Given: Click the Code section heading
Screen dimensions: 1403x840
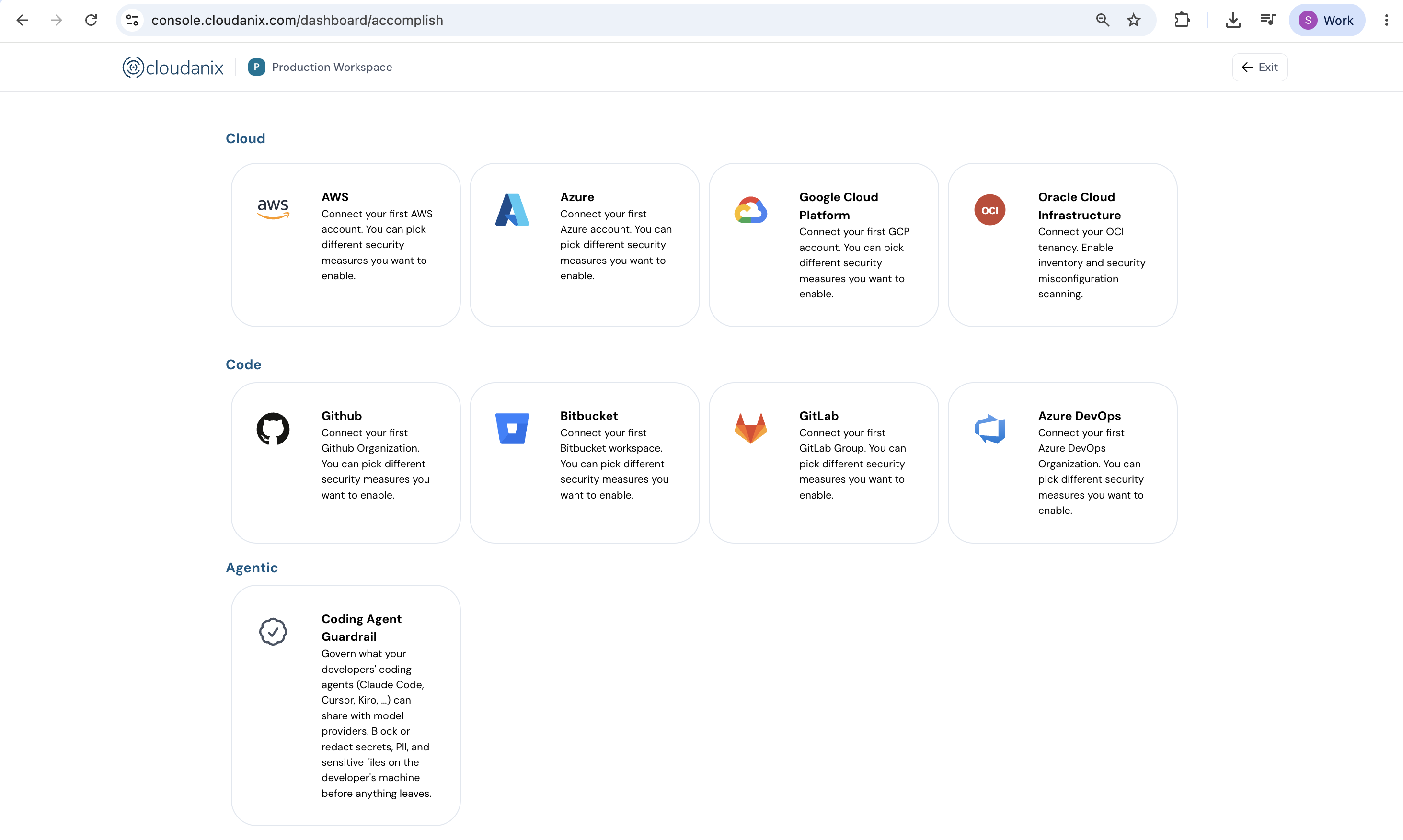Looking at the screenshot, I should (243, 364).
